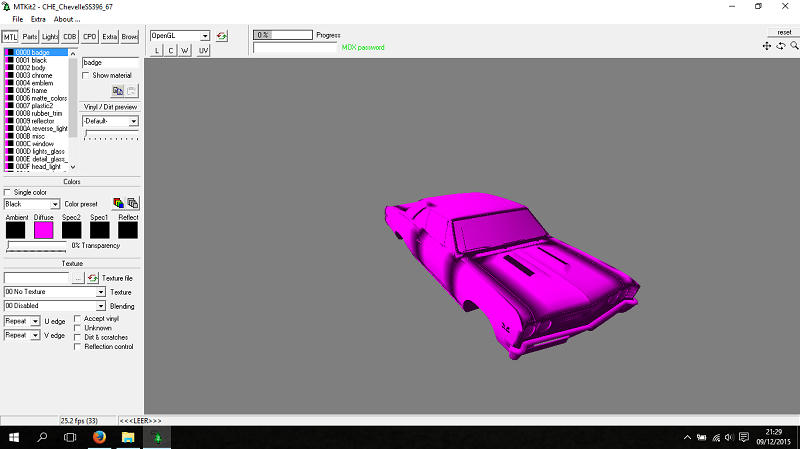Click the Spec1 color swatch

[x=99, y=230]
